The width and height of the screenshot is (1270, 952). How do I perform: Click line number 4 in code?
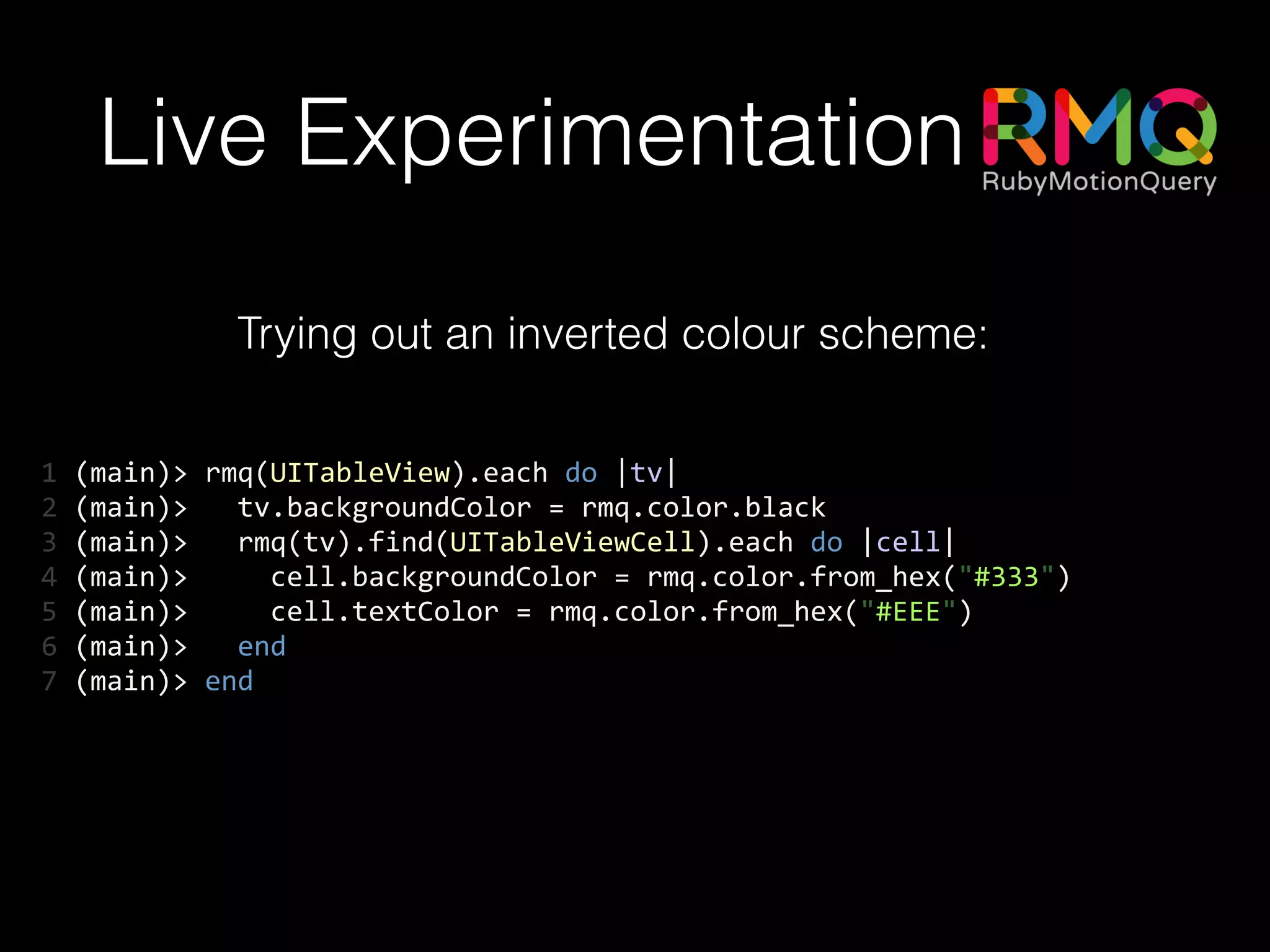[x=49, y=578]
